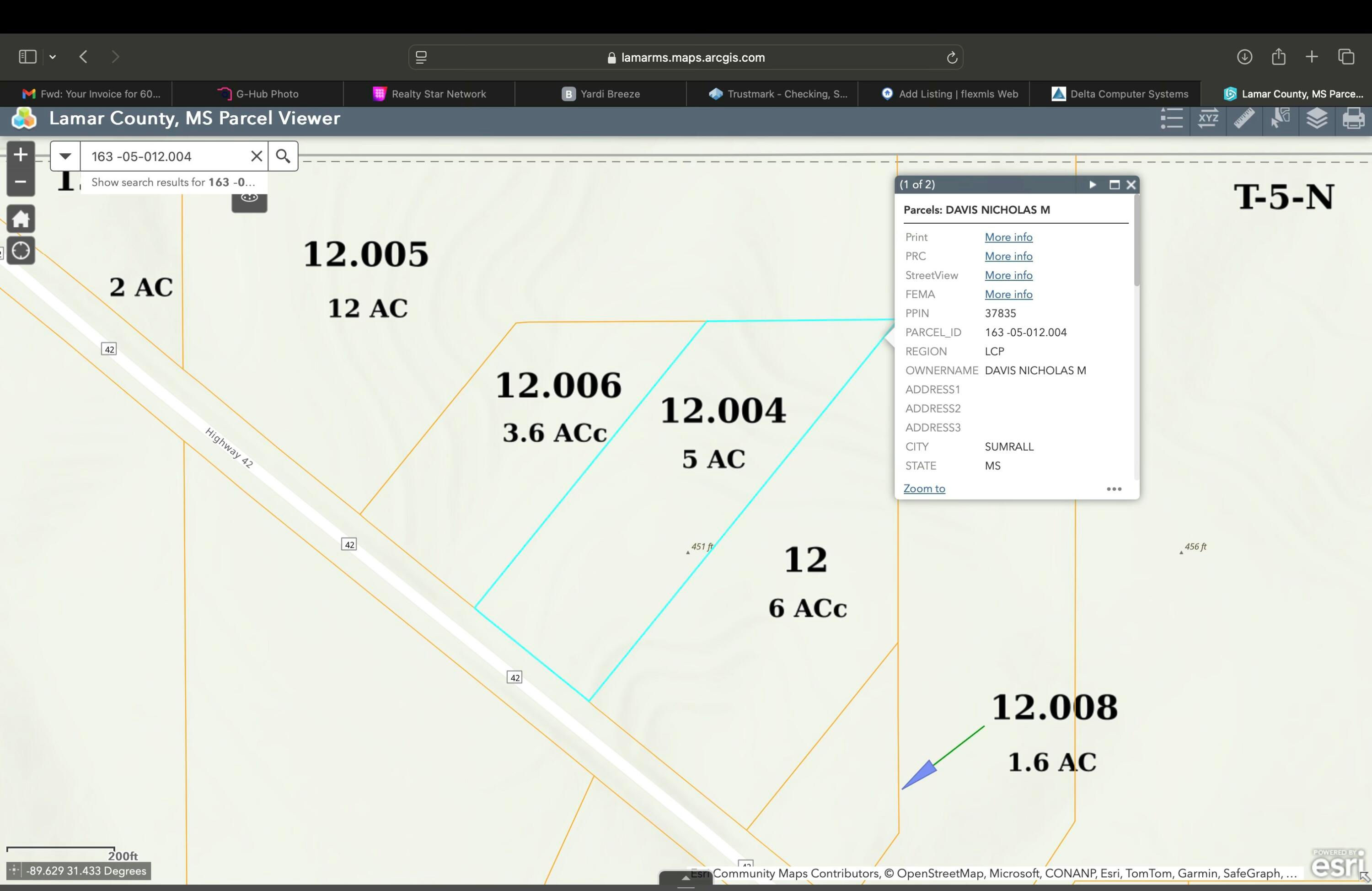Switch to Fwd: Your Invoice tab
Viewport: 1372px width, 891px height.
tap(86, 93)
